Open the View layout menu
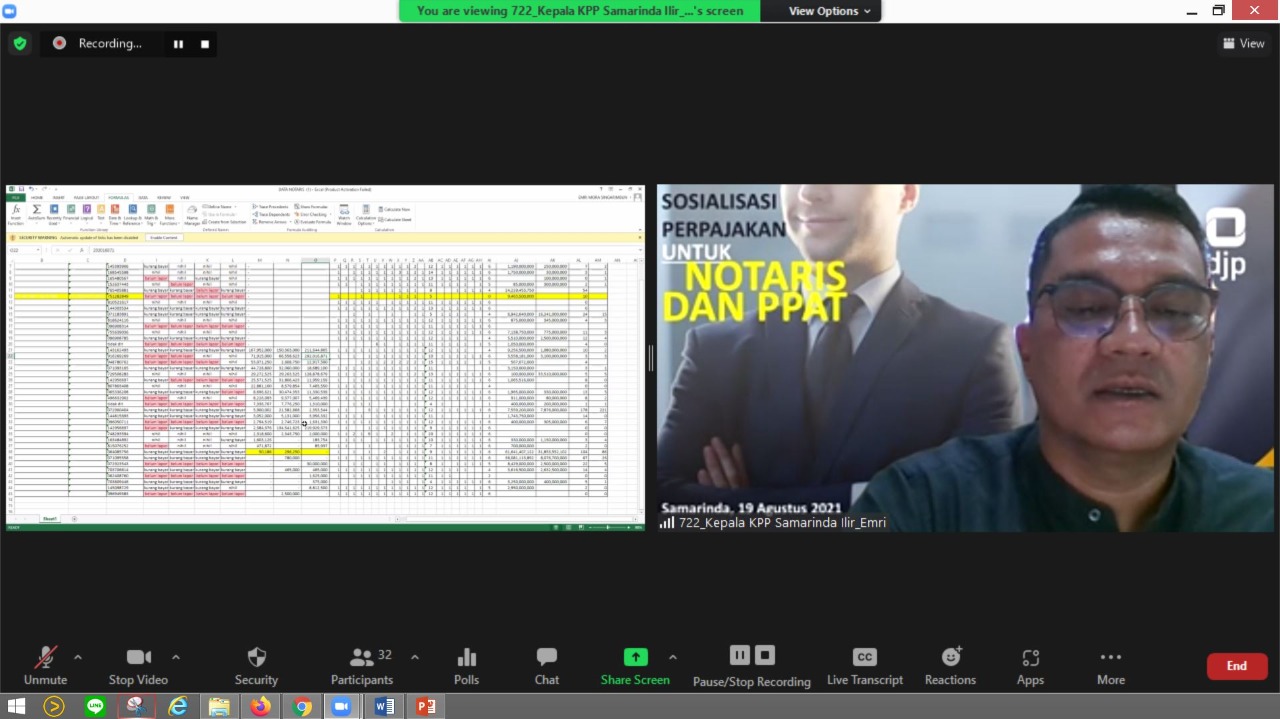This screenshot has height=719, width=1280. tap(1243, 44)
